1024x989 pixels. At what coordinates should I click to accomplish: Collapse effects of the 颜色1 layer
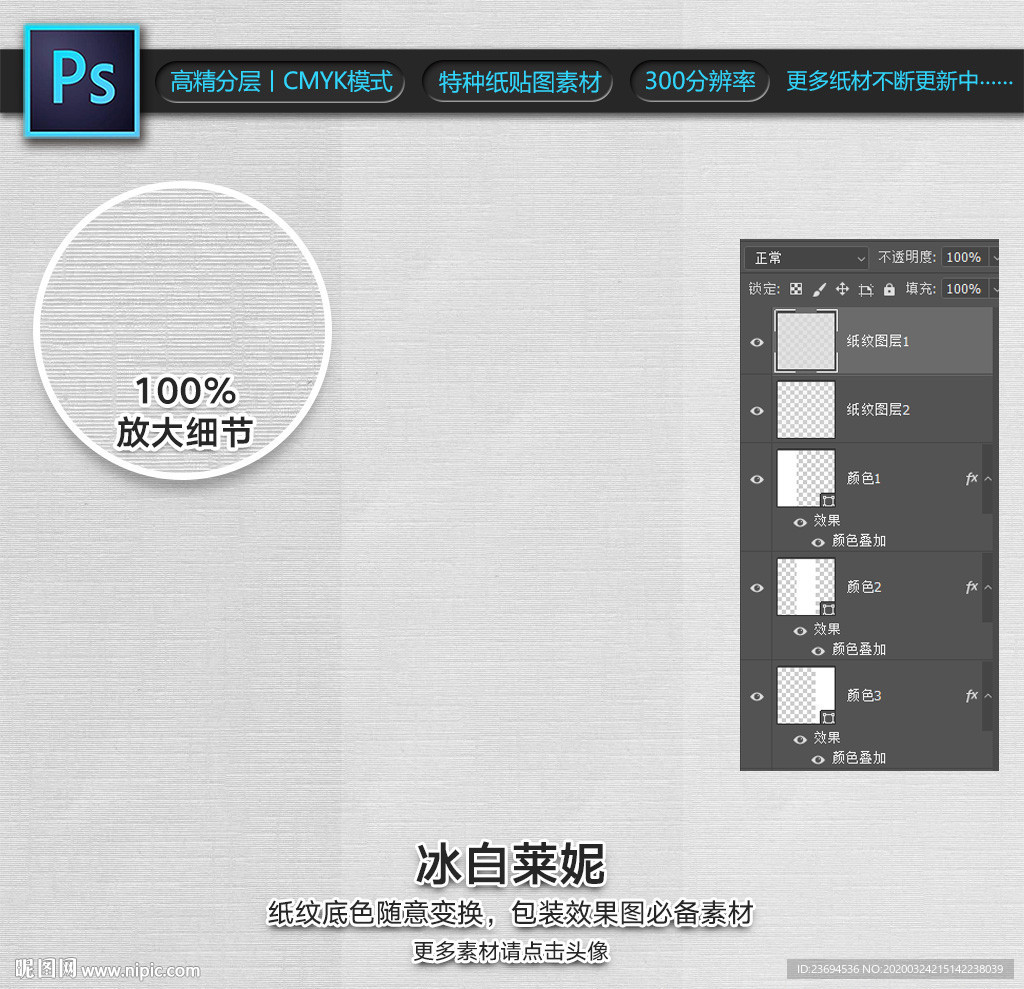(x=988, y=479)
